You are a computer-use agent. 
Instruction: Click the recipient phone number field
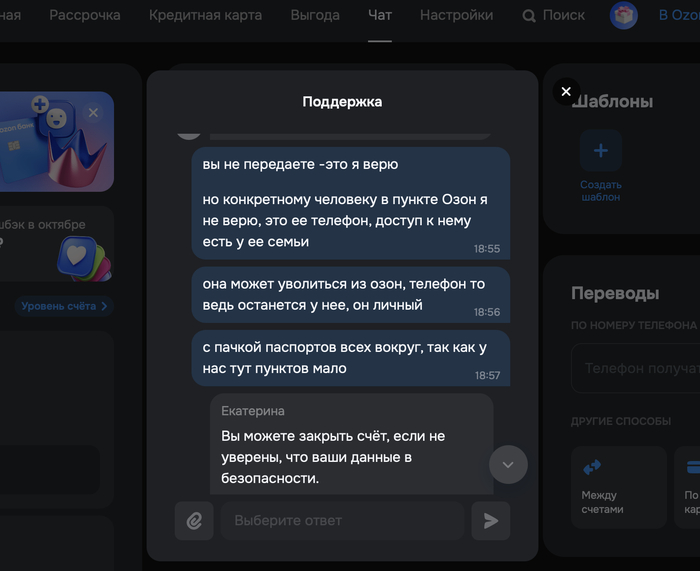click(x=640, y=368)
